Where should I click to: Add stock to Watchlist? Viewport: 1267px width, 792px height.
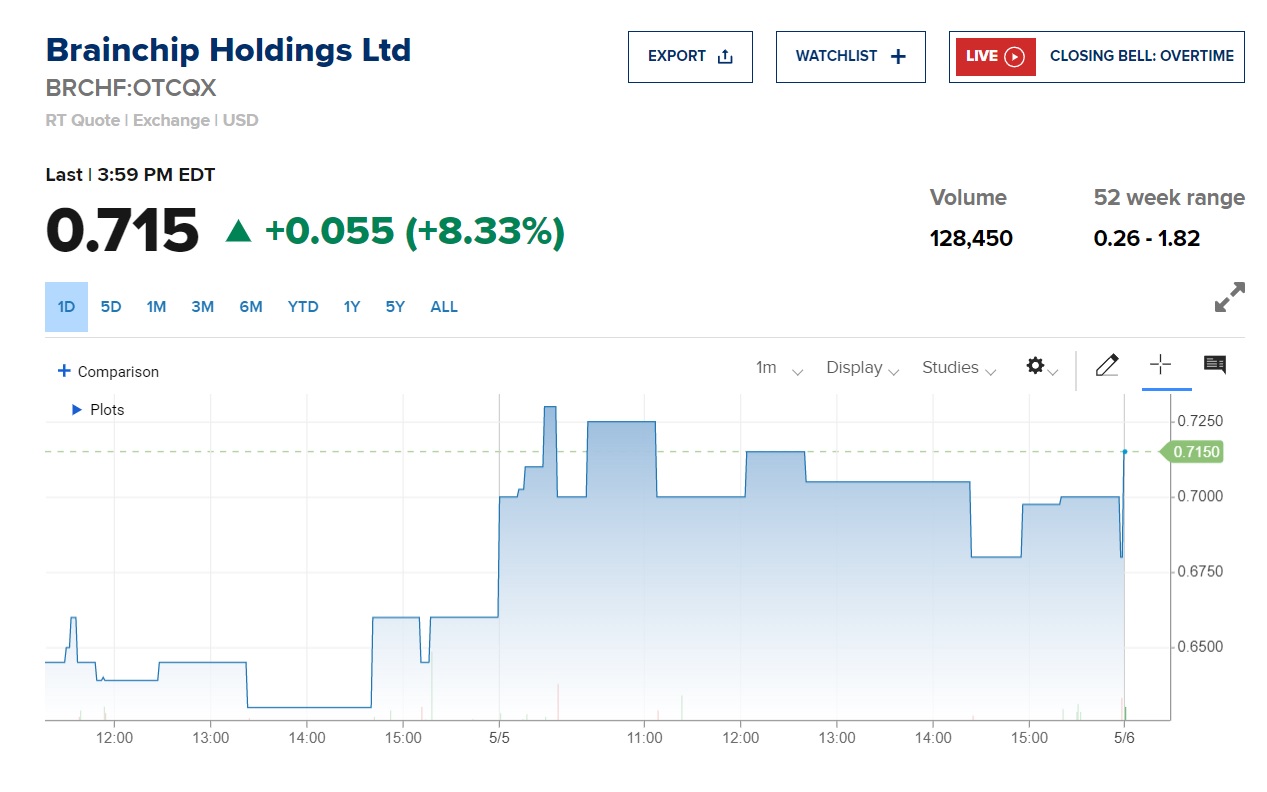(x=850, y=57)
